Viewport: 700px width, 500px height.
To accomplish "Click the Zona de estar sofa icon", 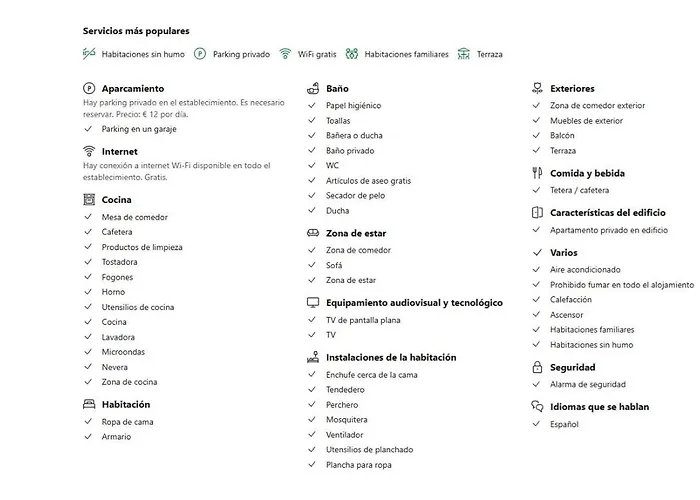I will point(313,233).
